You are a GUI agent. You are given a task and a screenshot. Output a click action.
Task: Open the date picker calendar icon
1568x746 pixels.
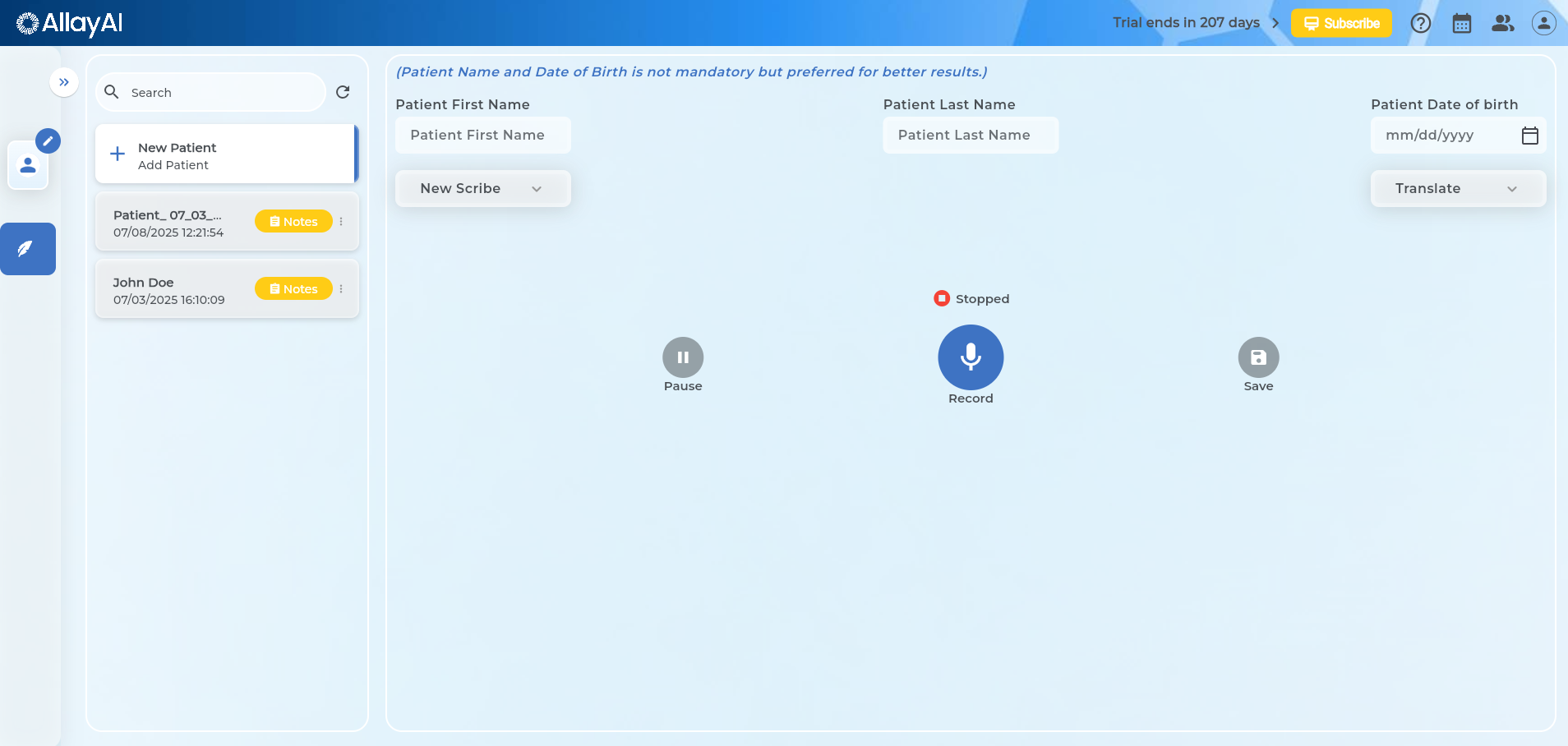[x=1529, y=136]
